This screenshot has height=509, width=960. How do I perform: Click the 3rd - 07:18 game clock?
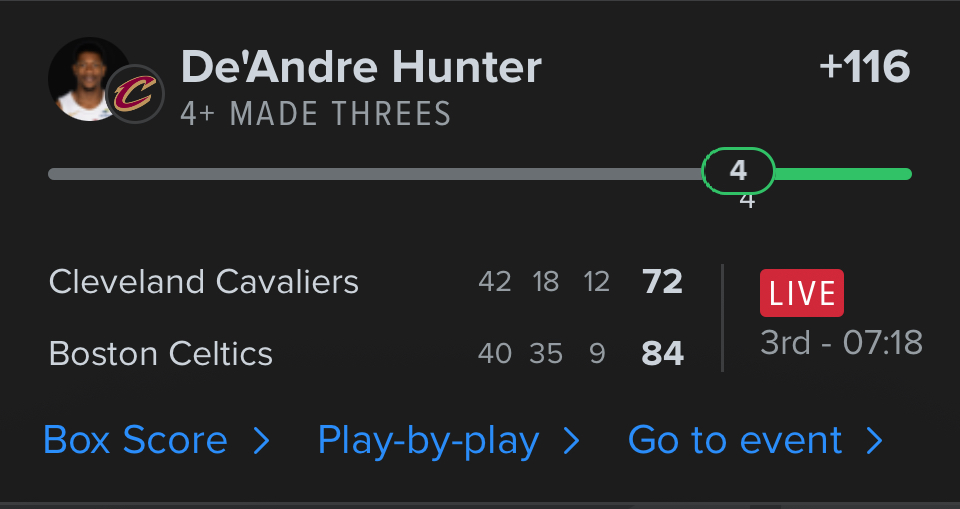(x=841, y=343)
